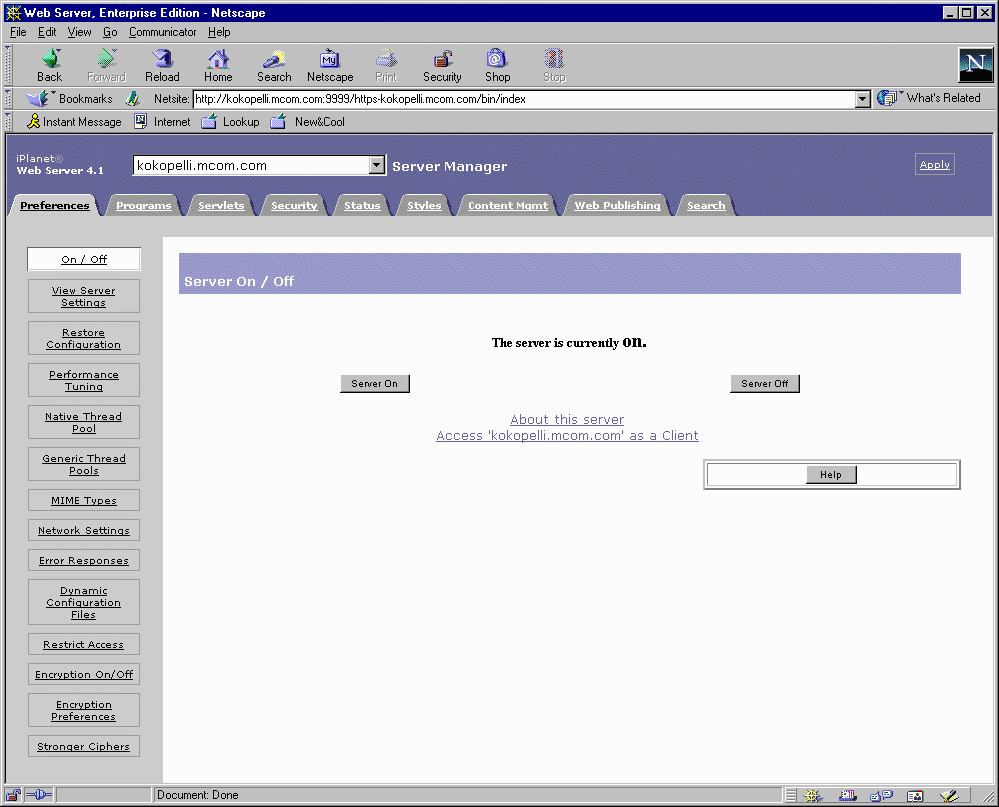This screenshot has width=999, height=807.
Task: Open Performance Tuning in sidebar
Action: (x=83, y=380)
